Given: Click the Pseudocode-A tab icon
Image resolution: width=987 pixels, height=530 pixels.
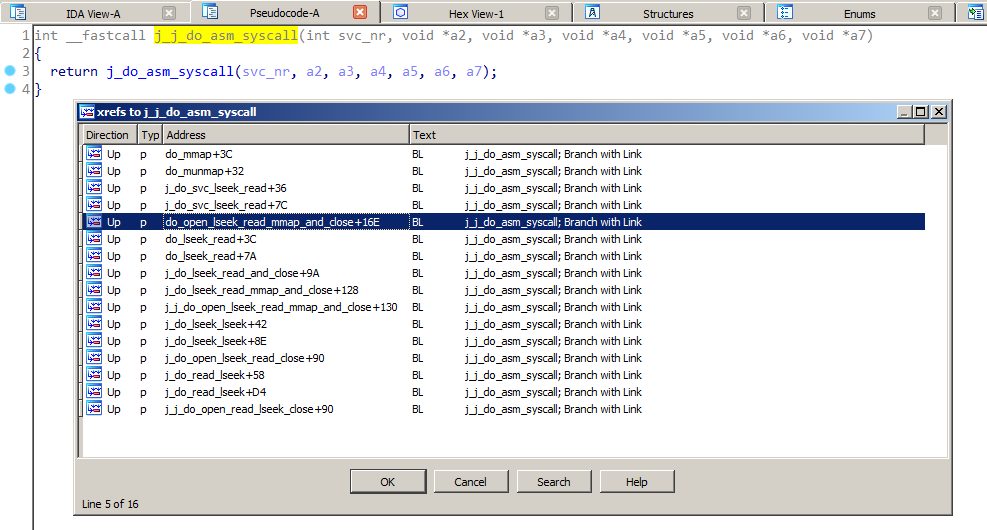Looking at the screenshot, I should tap(210, 11).
